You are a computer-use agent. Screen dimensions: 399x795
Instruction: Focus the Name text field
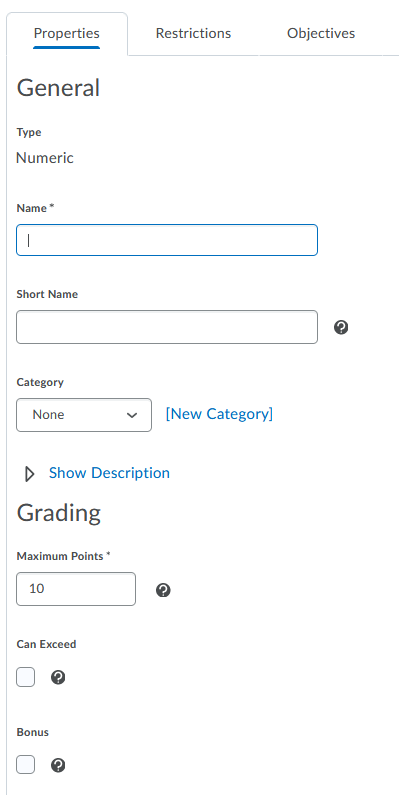167,240
